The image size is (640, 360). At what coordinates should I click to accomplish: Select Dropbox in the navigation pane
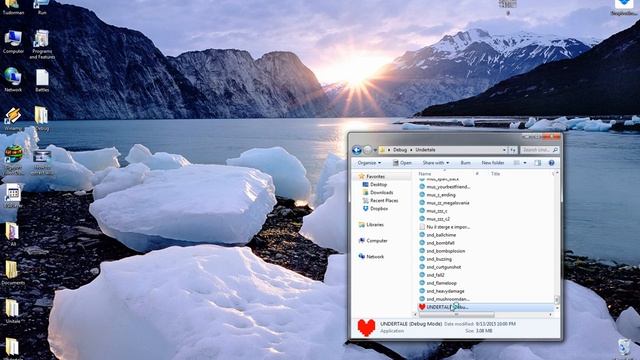[x=379, y=209]
